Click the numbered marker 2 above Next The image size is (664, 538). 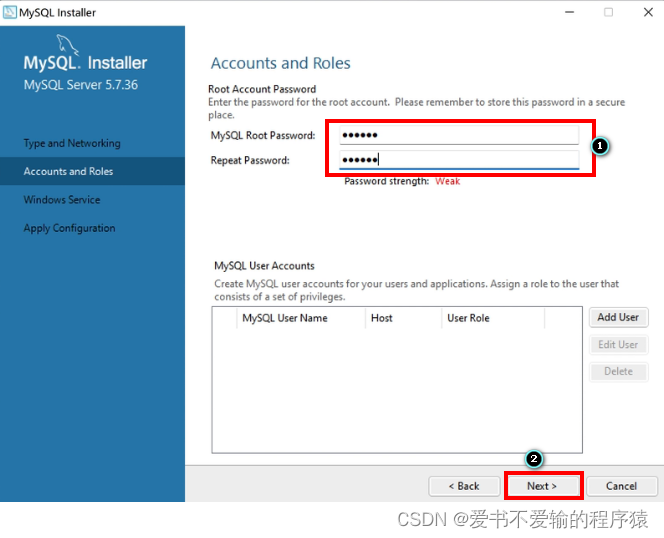(x=534, y=459)
